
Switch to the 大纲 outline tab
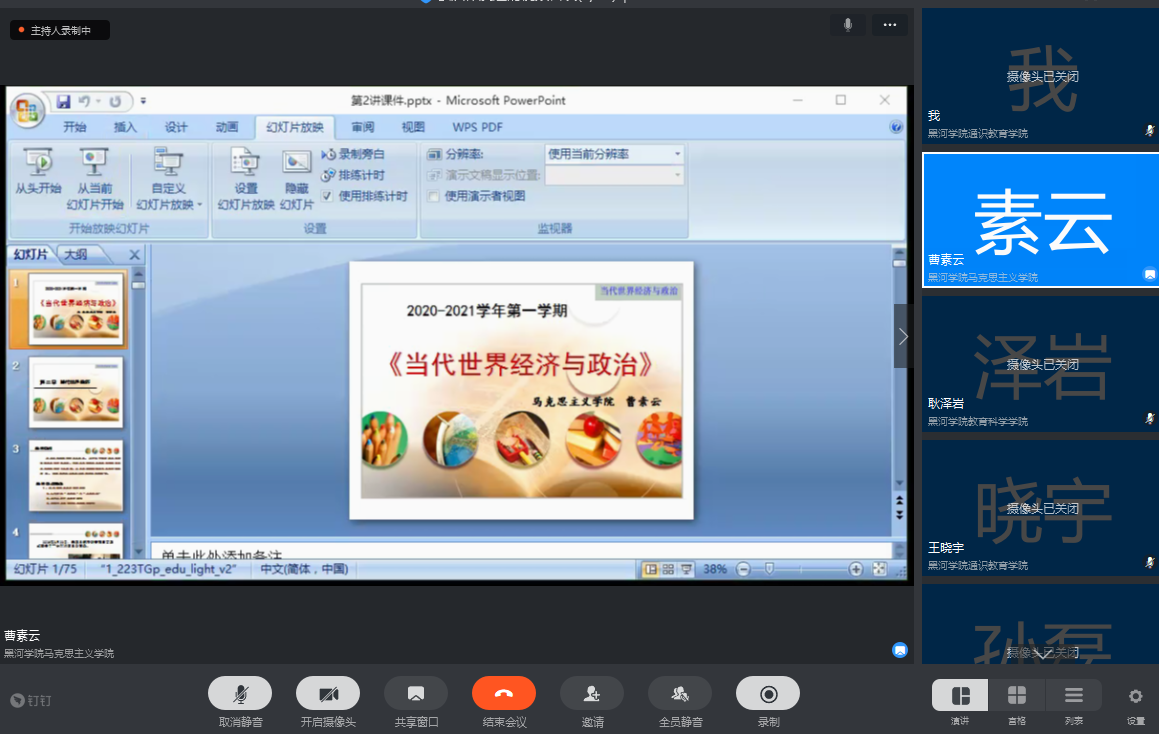pos(76,254)
